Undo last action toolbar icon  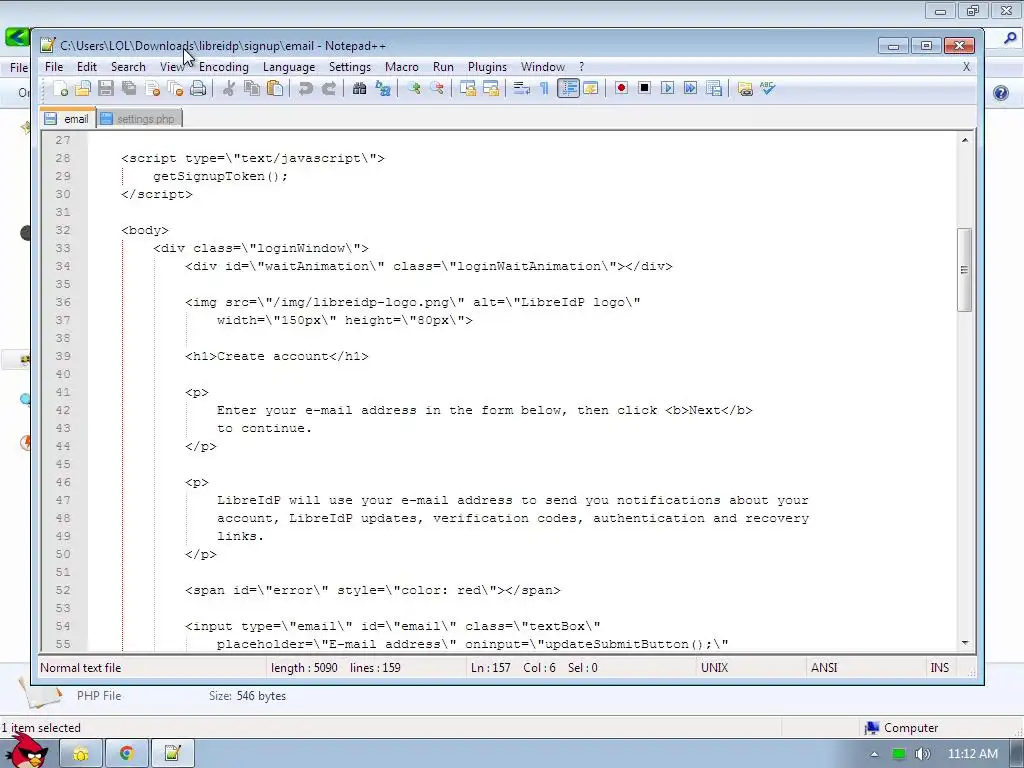coord(305,89)
